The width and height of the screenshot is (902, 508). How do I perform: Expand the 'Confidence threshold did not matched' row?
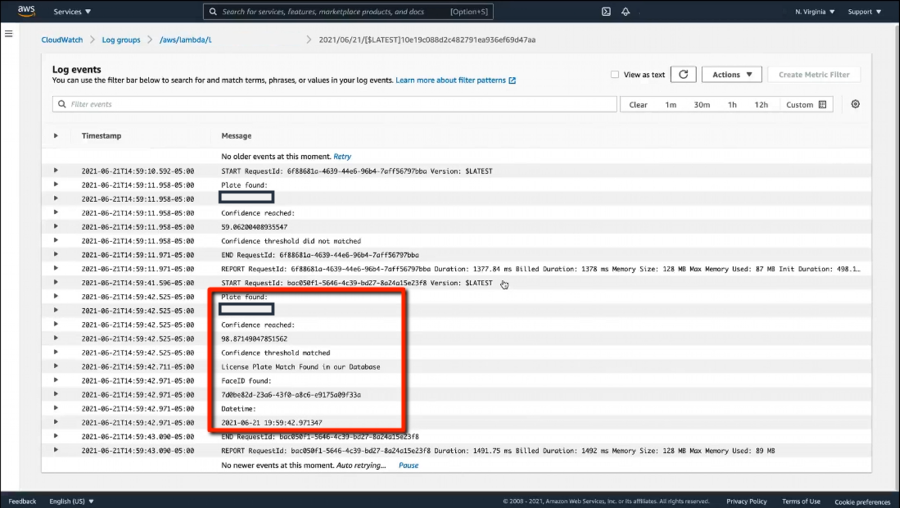click(56, 240)
